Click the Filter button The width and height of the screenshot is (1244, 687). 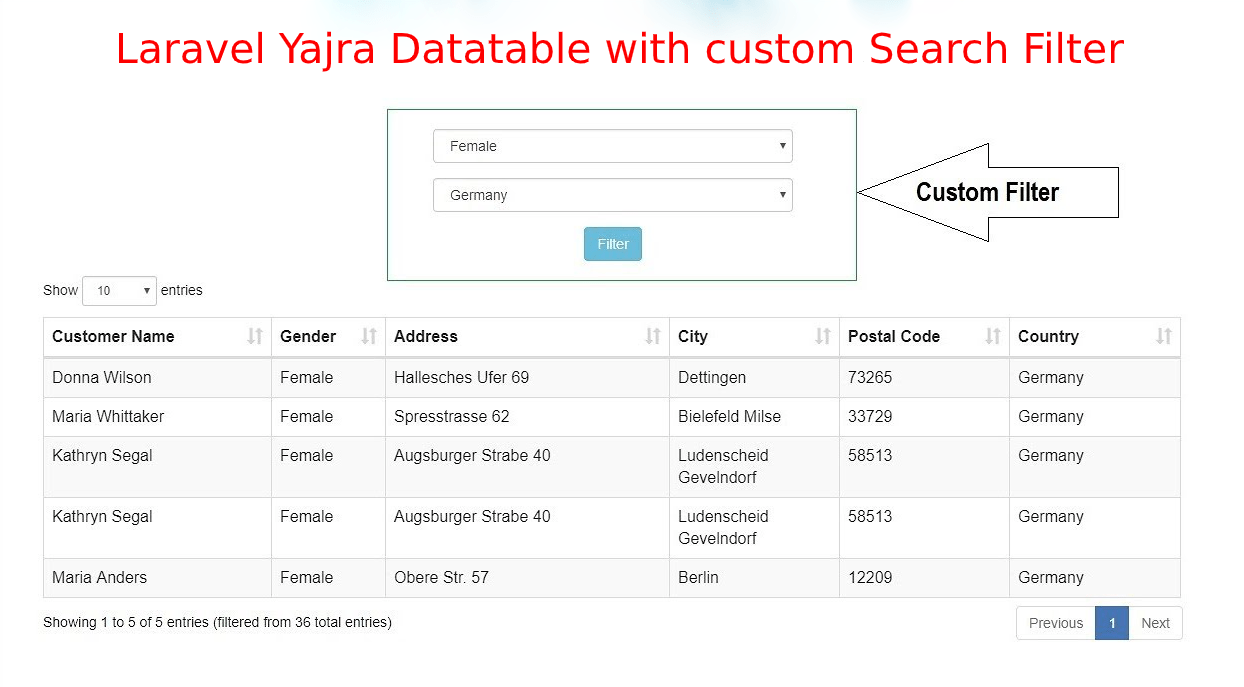coord(612,243)
